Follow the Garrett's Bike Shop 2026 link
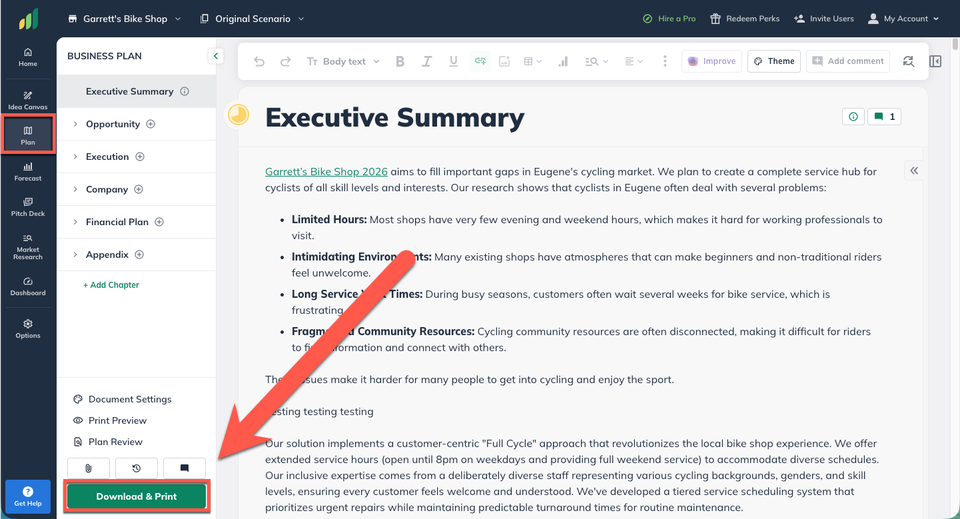This screenshot has width=960, height=519. [326, 172]
